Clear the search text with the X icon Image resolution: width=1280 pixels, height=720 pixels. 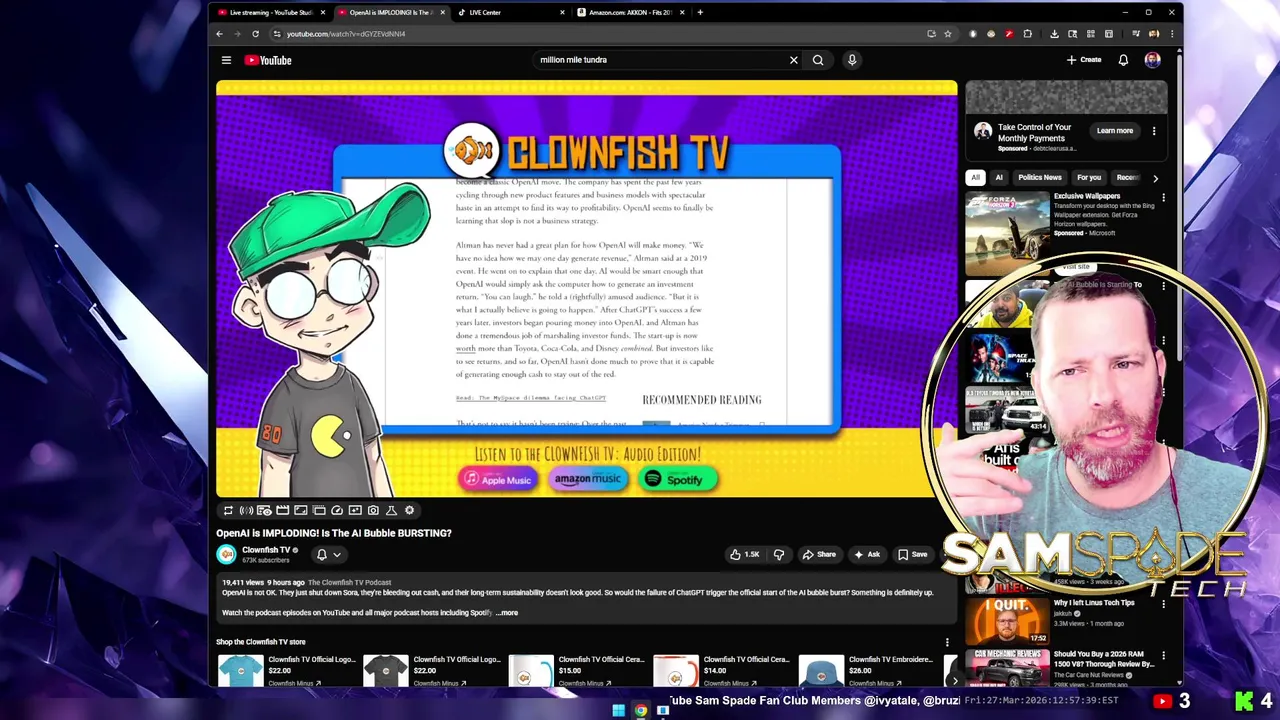pos(794,60)
